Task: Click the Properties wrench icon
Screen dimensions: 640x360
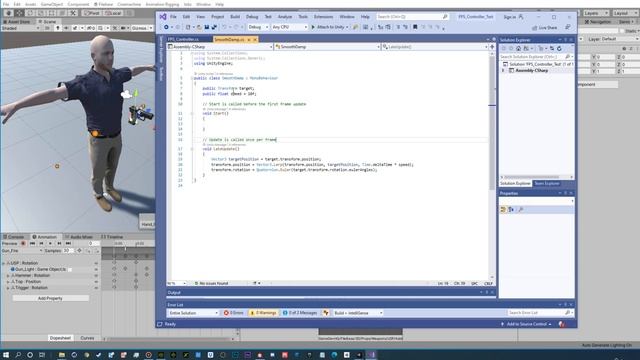Action: [x=520, y=209]
